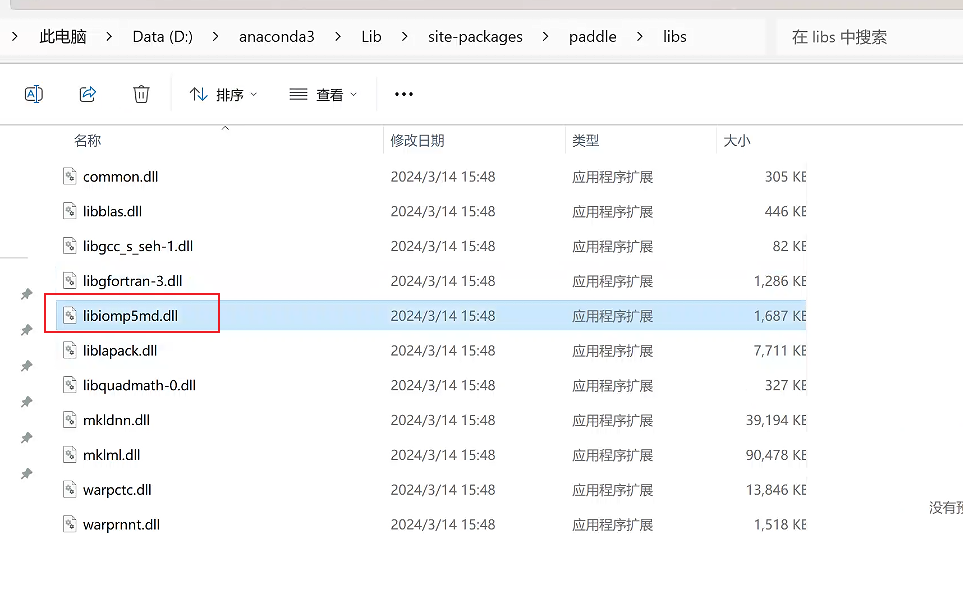
Task: Expand the chevron after paddle
Action: [x=640, y=37]
